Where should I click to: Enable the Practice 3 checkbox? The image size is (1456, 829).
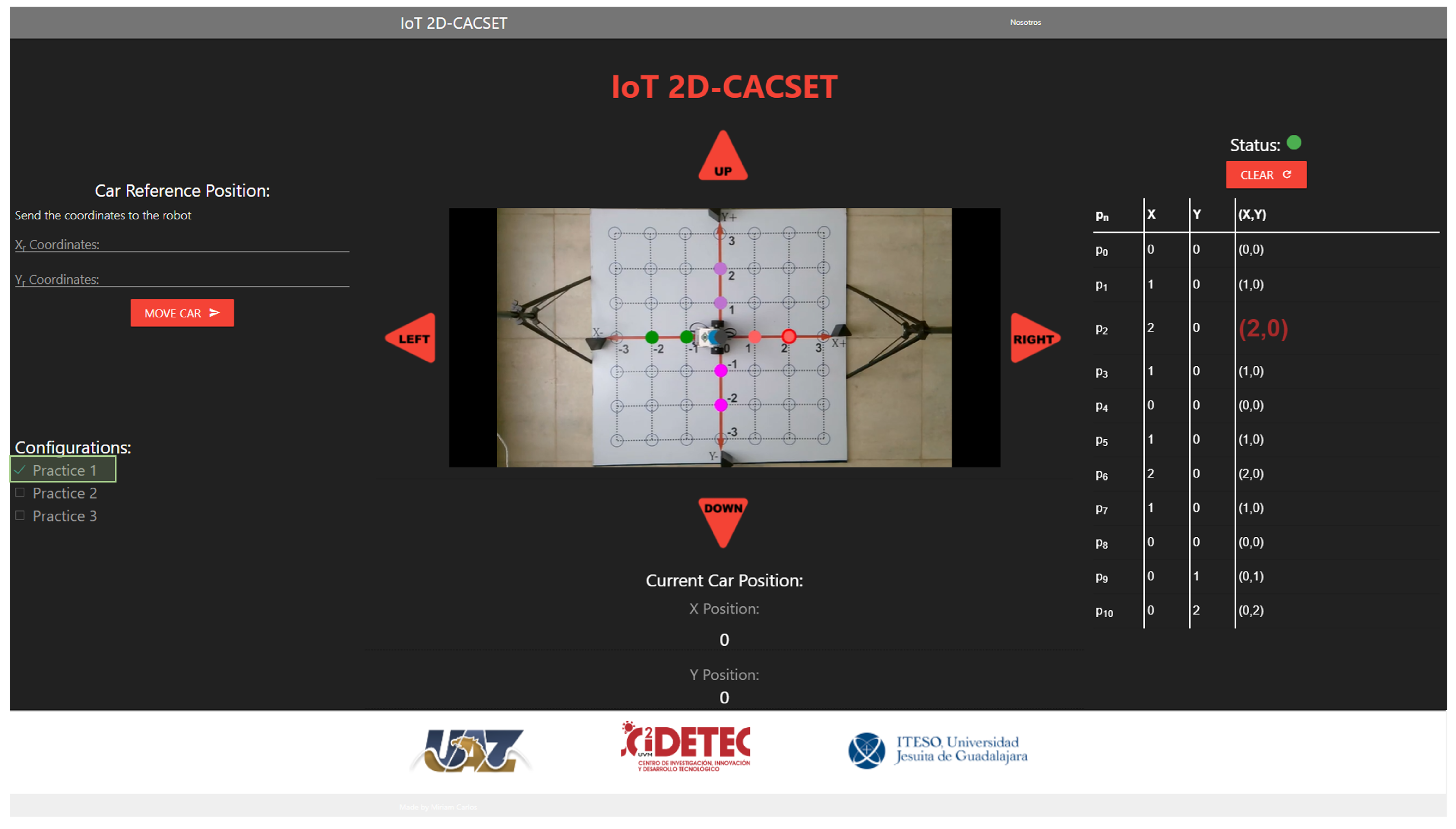point(20,515)
